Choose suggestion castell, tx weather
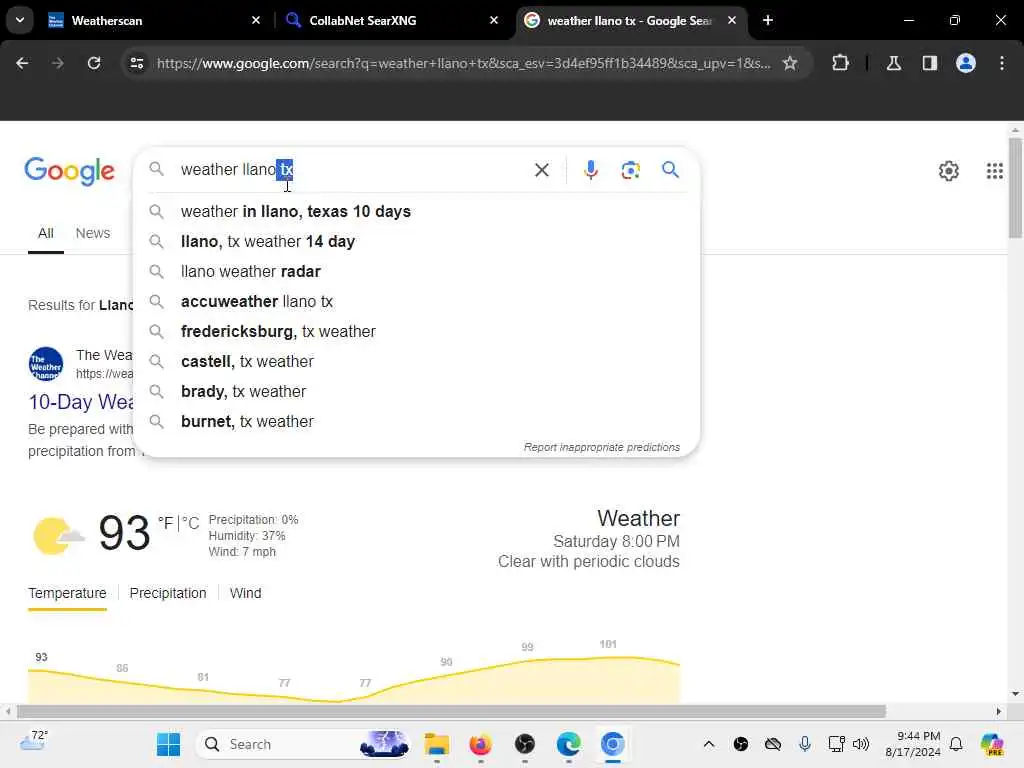The height and width of the screenshot is (768, 1024). click(417, 362)
